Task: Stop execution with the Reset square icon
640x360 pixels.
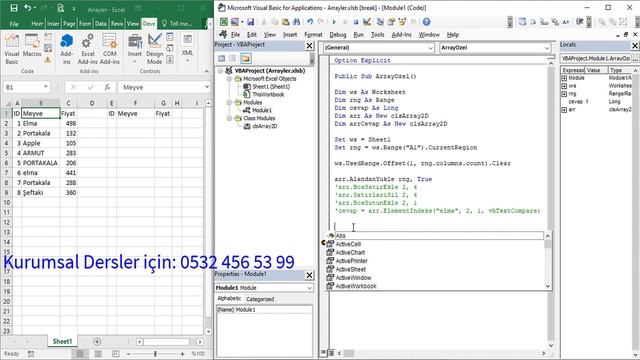Action: pyautogui.click(x=356, y=22)
